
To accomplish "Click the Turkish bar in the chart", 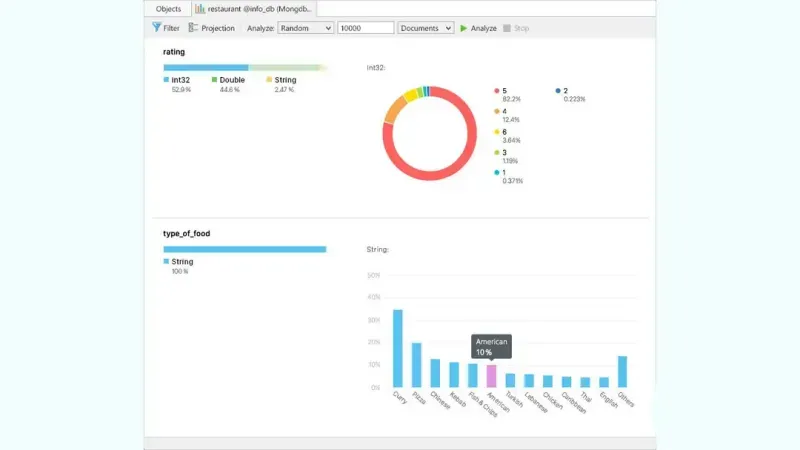I will pos(510,380).
